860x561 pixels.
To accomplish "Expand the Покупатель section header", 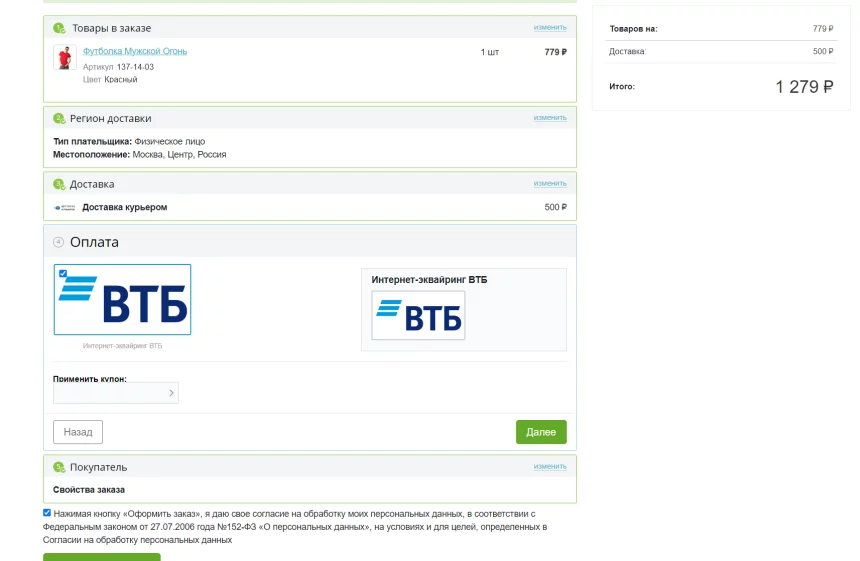I will (98, 467).
